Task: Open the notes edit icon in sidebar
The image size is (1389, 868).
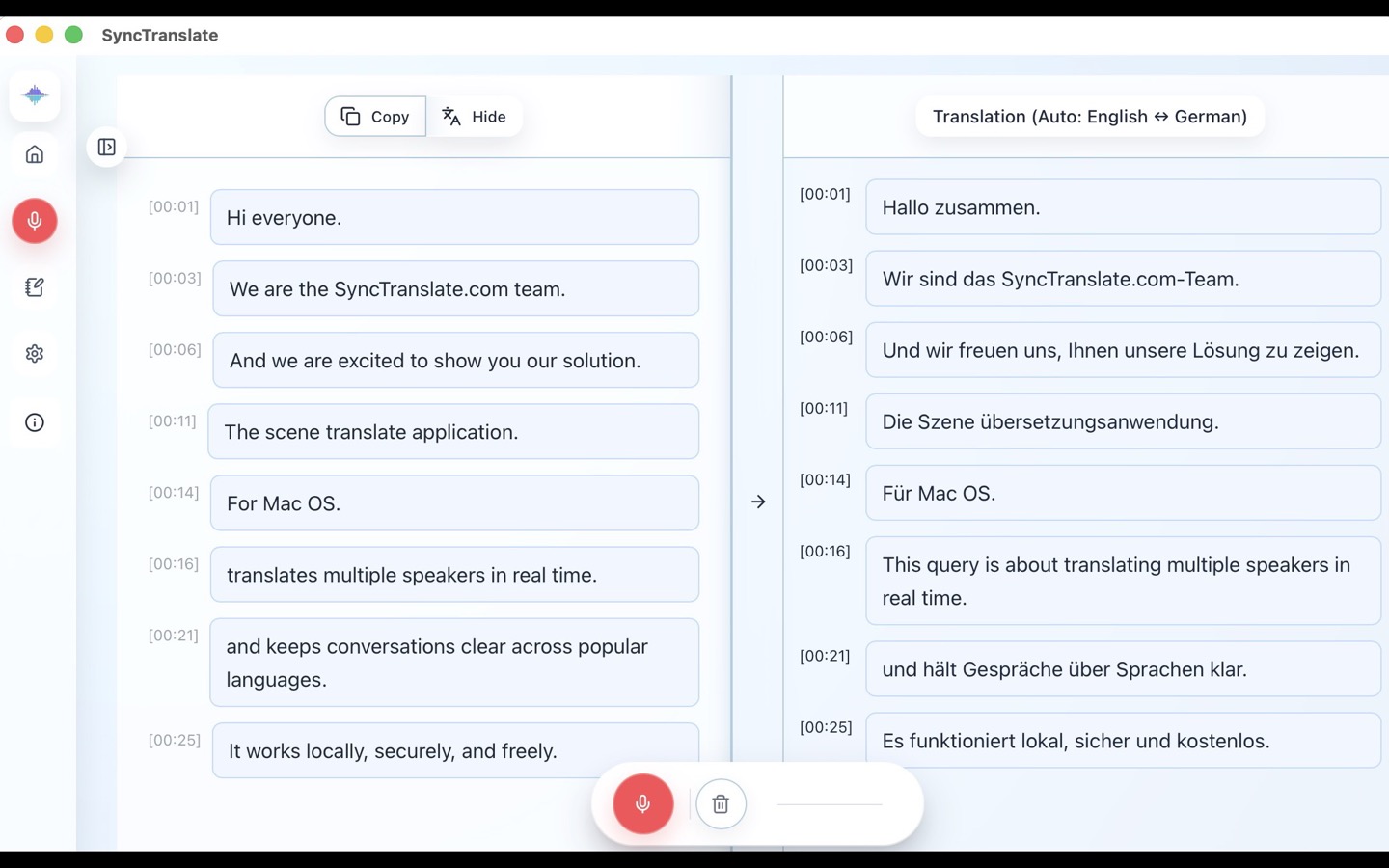Action: pos(35,287)
